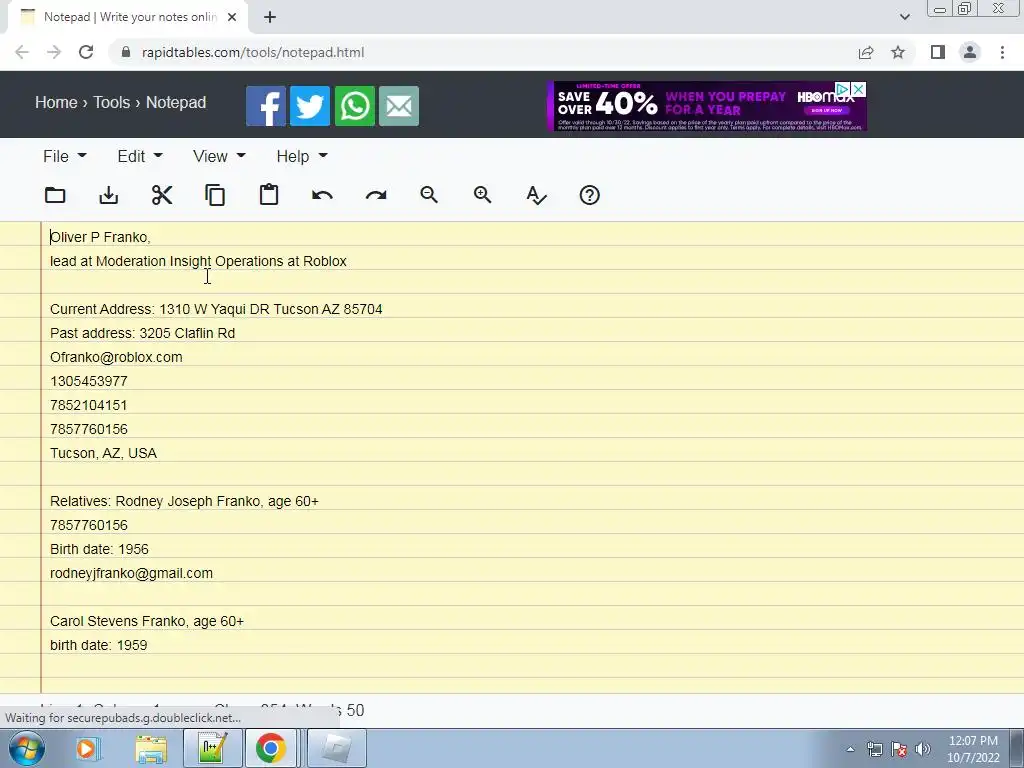
Task: Close the Notepad browser tab
Action: [x=232, y=17]
